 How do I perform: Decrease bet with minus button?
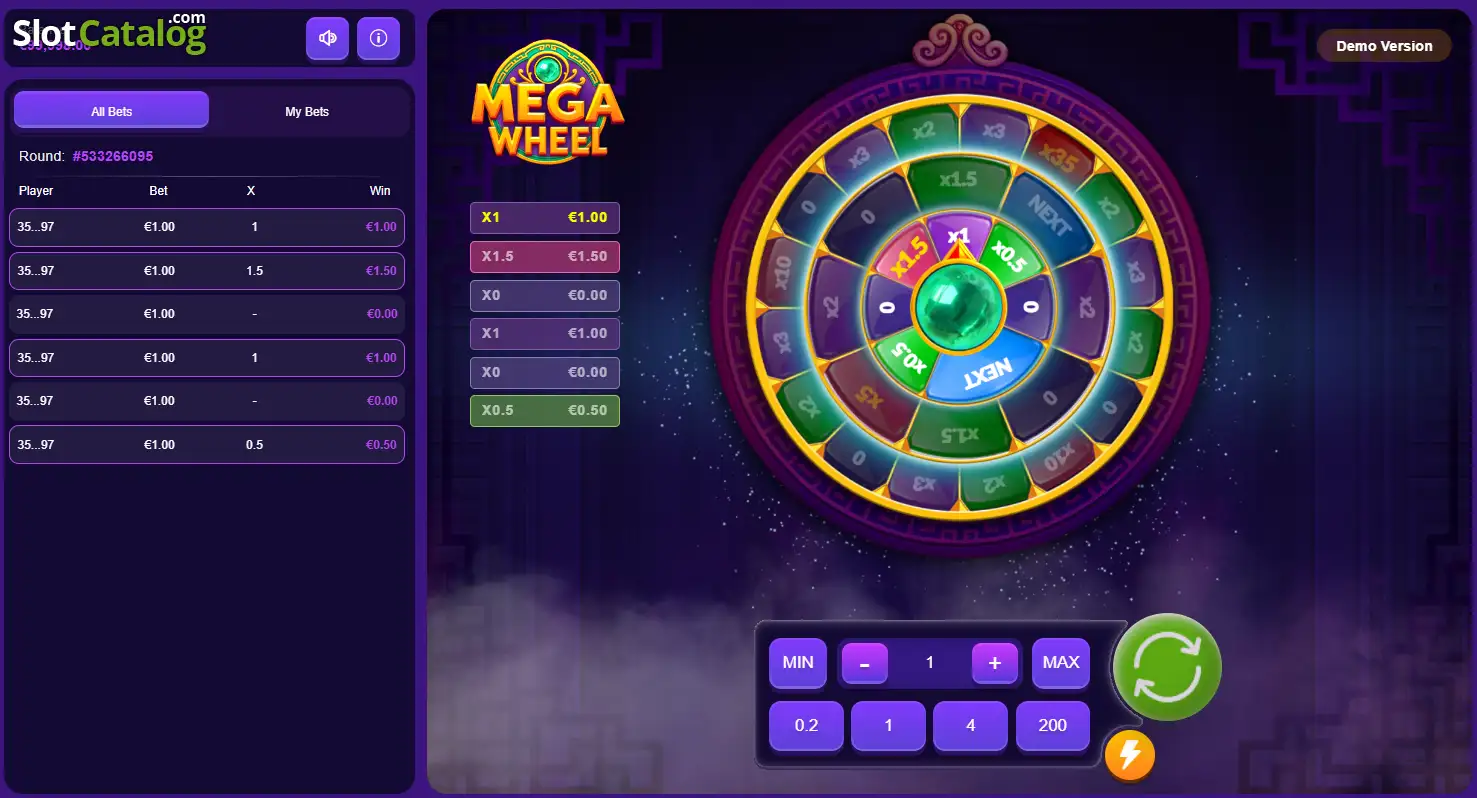[x=865, y=663]
